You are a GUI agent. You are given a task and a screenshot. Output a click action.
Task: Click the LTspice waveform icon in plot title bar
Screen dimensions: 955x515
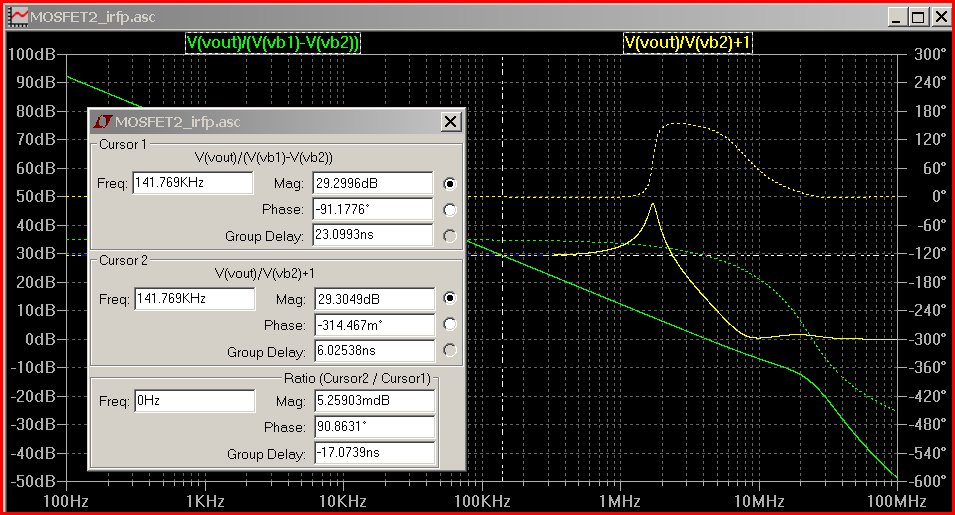click(x=19, y=16)
